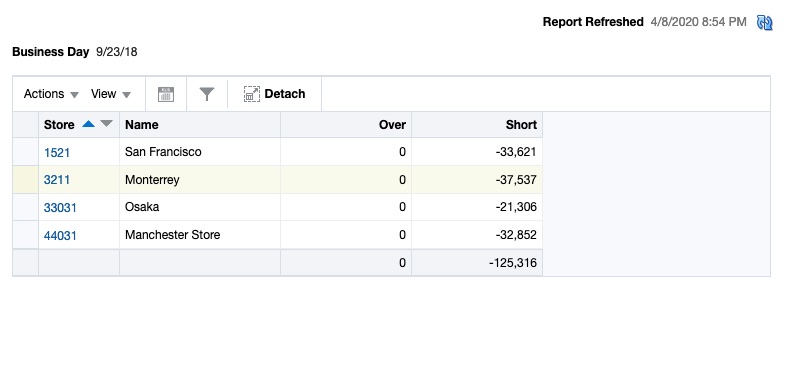
Task: Click the Over column header
Action: pos(346,125)
